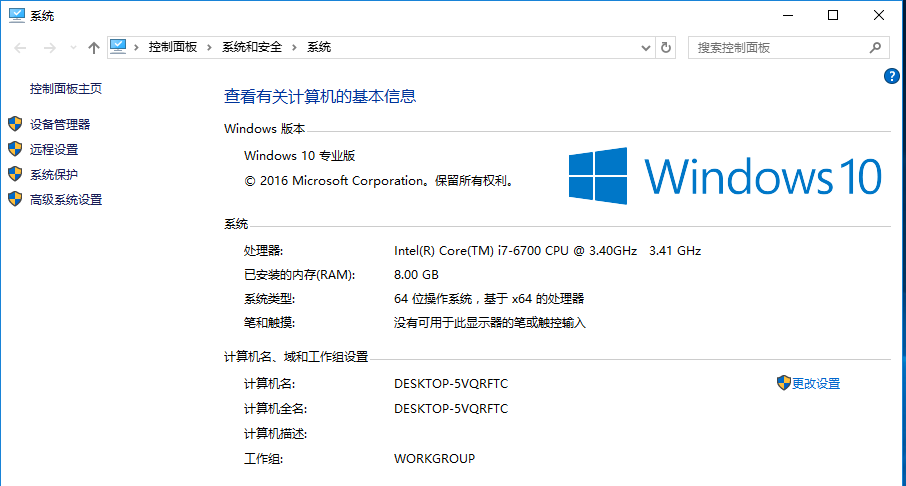The height and width of the screenshot is (486, 906).
Task: Click the Windows 10 logo image
Action: click(x=725, y=176)
